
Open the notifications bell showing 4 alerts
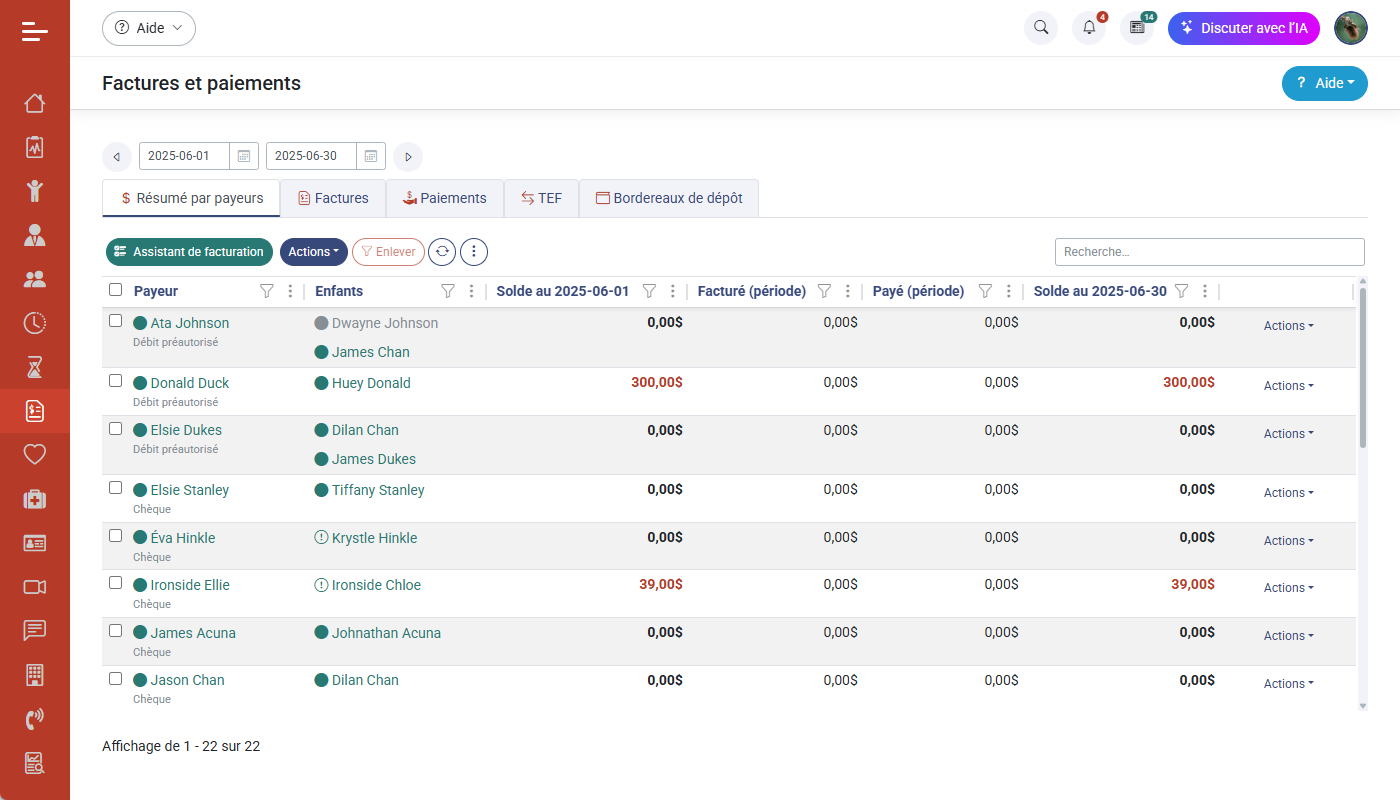tap(1089, 28)
